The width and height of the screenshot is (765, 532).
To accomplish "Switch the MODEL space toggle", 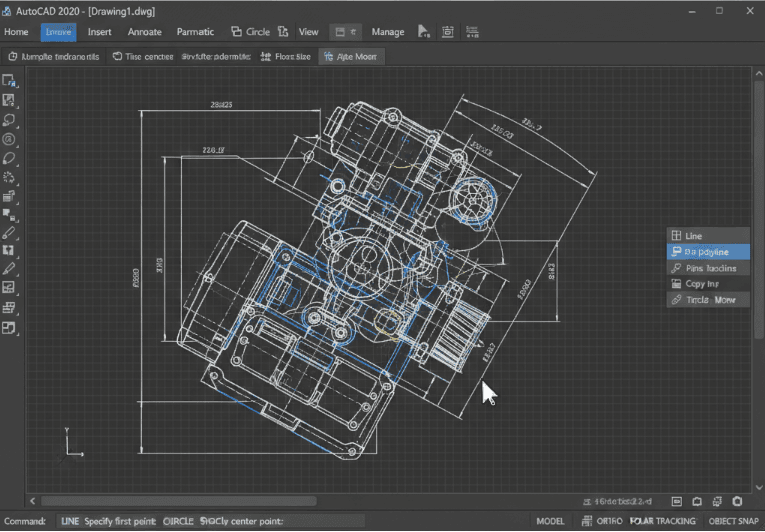I will point(550,521).
